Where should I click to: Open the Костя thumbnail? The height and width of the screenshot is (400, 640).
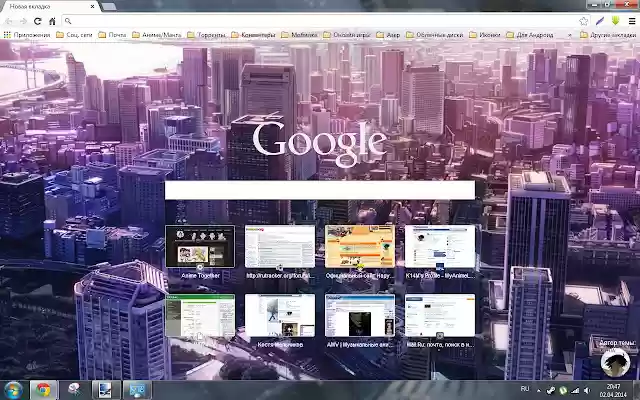(x=280, y=316)
